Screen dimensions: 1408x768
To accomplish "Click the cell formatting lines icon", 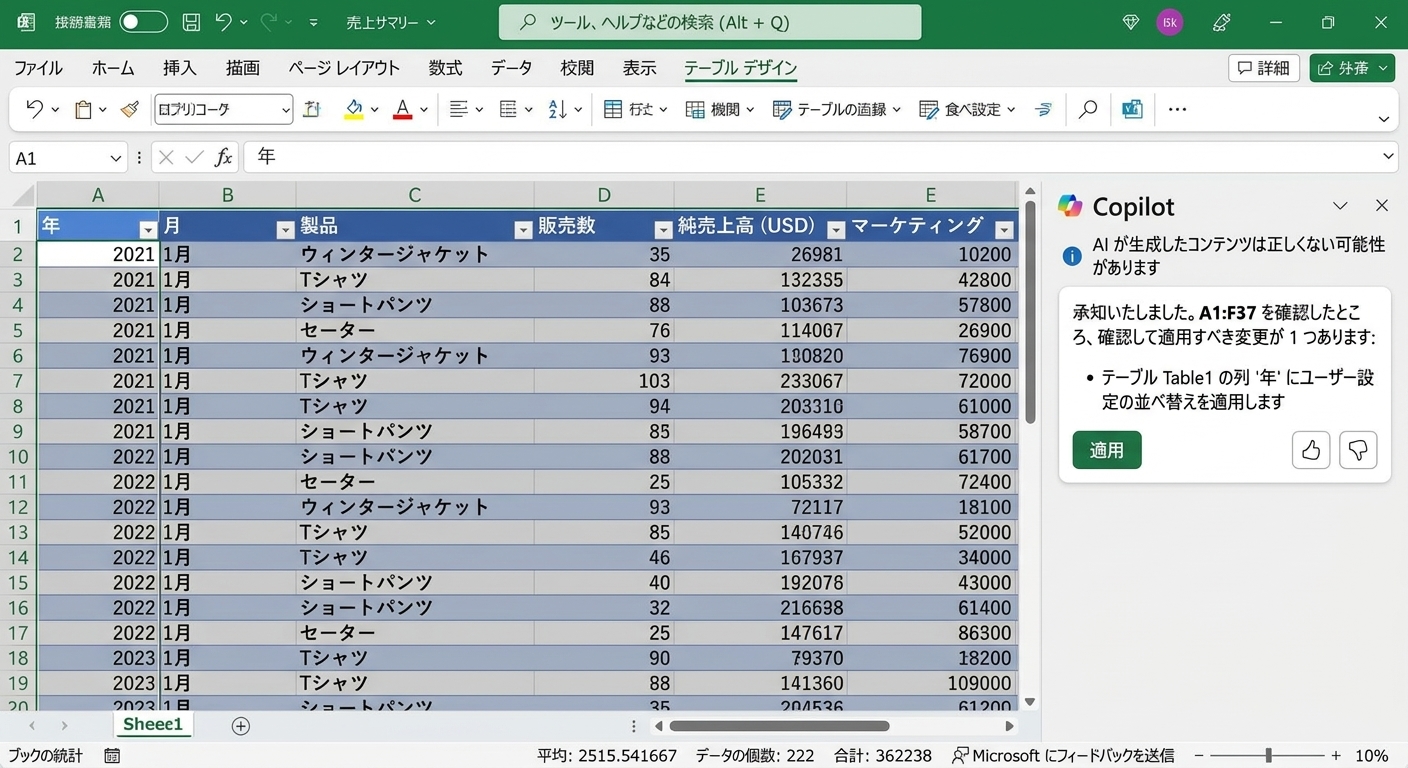I will [x=508, y=109].
